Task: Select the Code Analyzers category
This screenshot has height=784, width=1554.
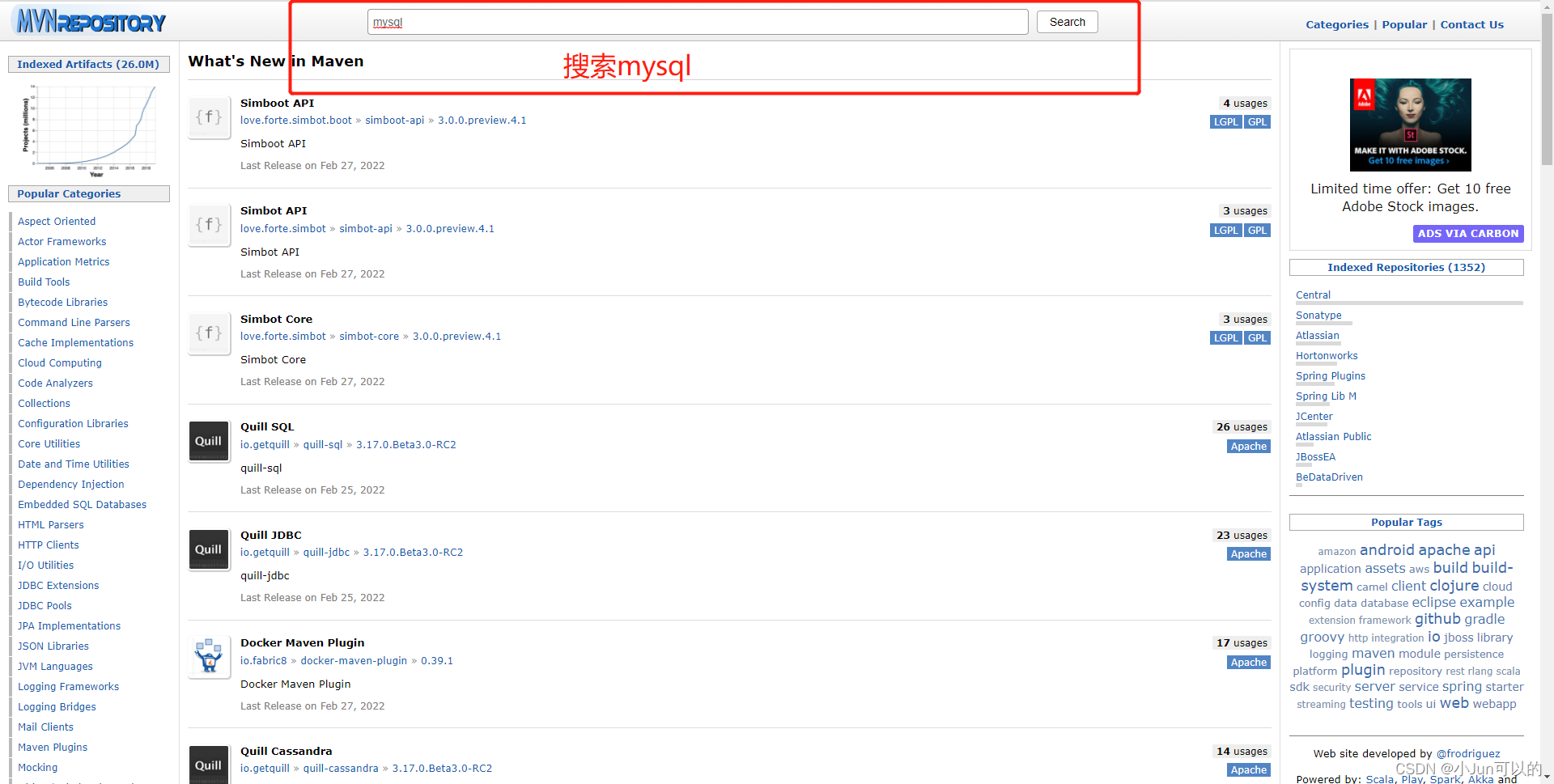Action: tap(55, 383)
